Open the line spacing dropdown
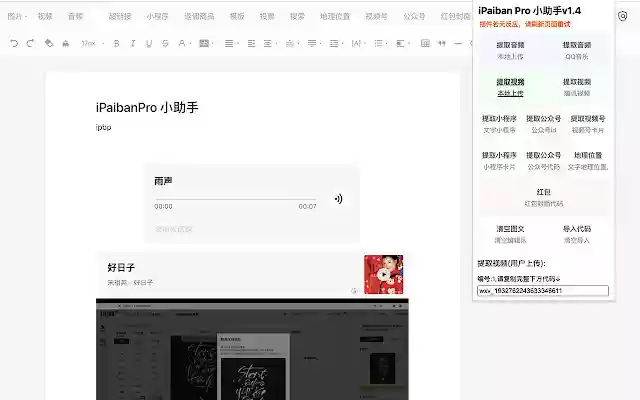 (x=336, y=43)
